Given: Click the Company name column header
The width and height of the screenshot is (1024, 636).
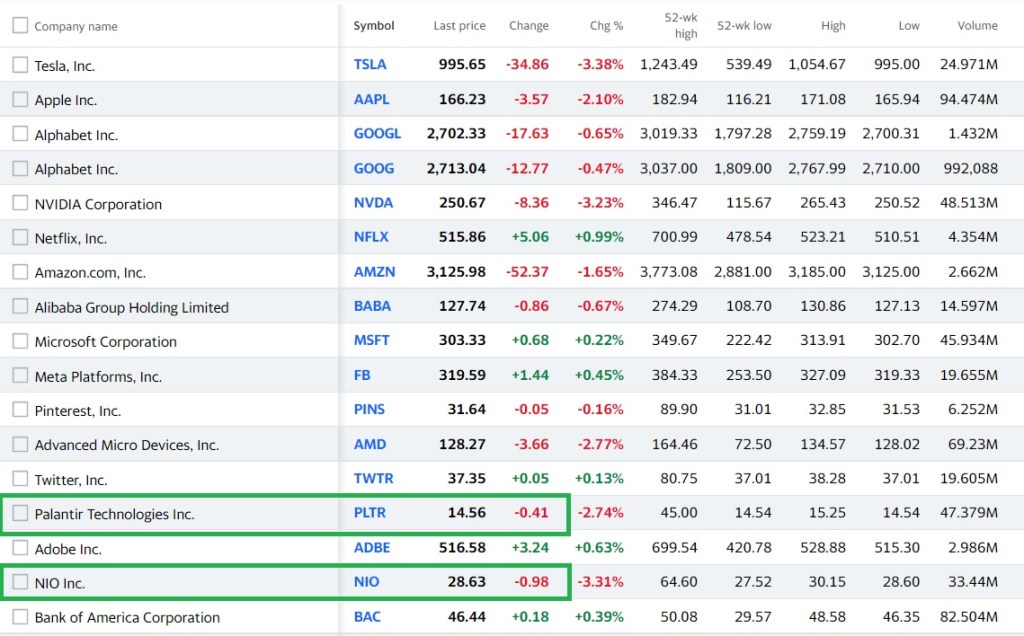Looking at the screenshot, I should (75, 26).
